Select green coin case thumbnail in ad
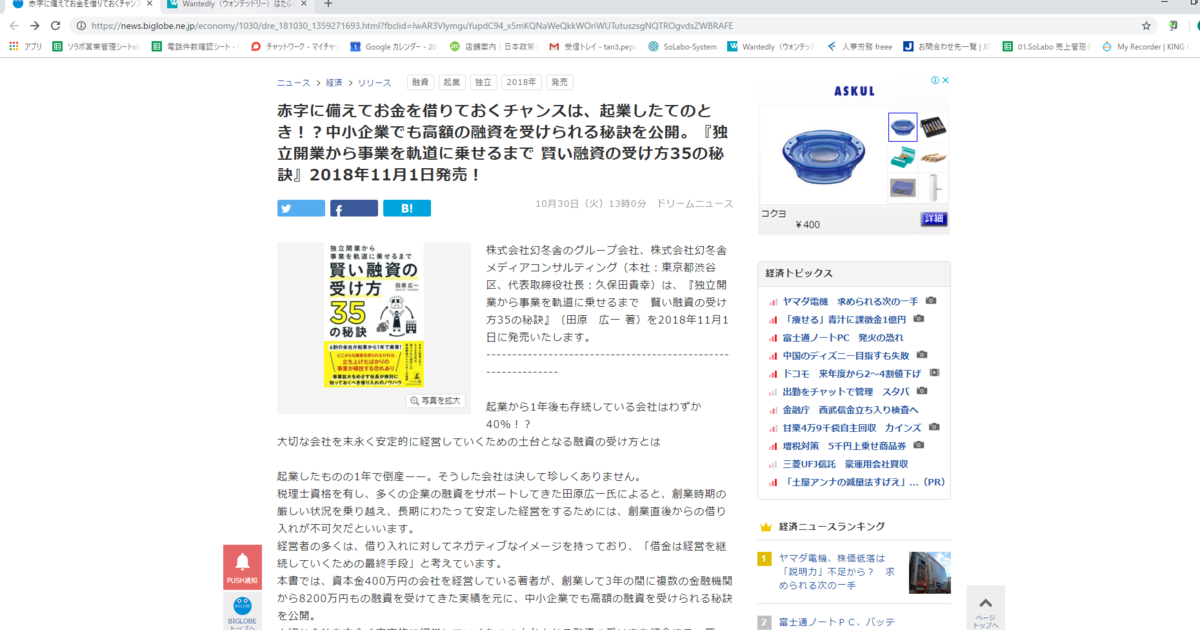This screenshot has width=1200, height=630. click(x=902, y=157)
